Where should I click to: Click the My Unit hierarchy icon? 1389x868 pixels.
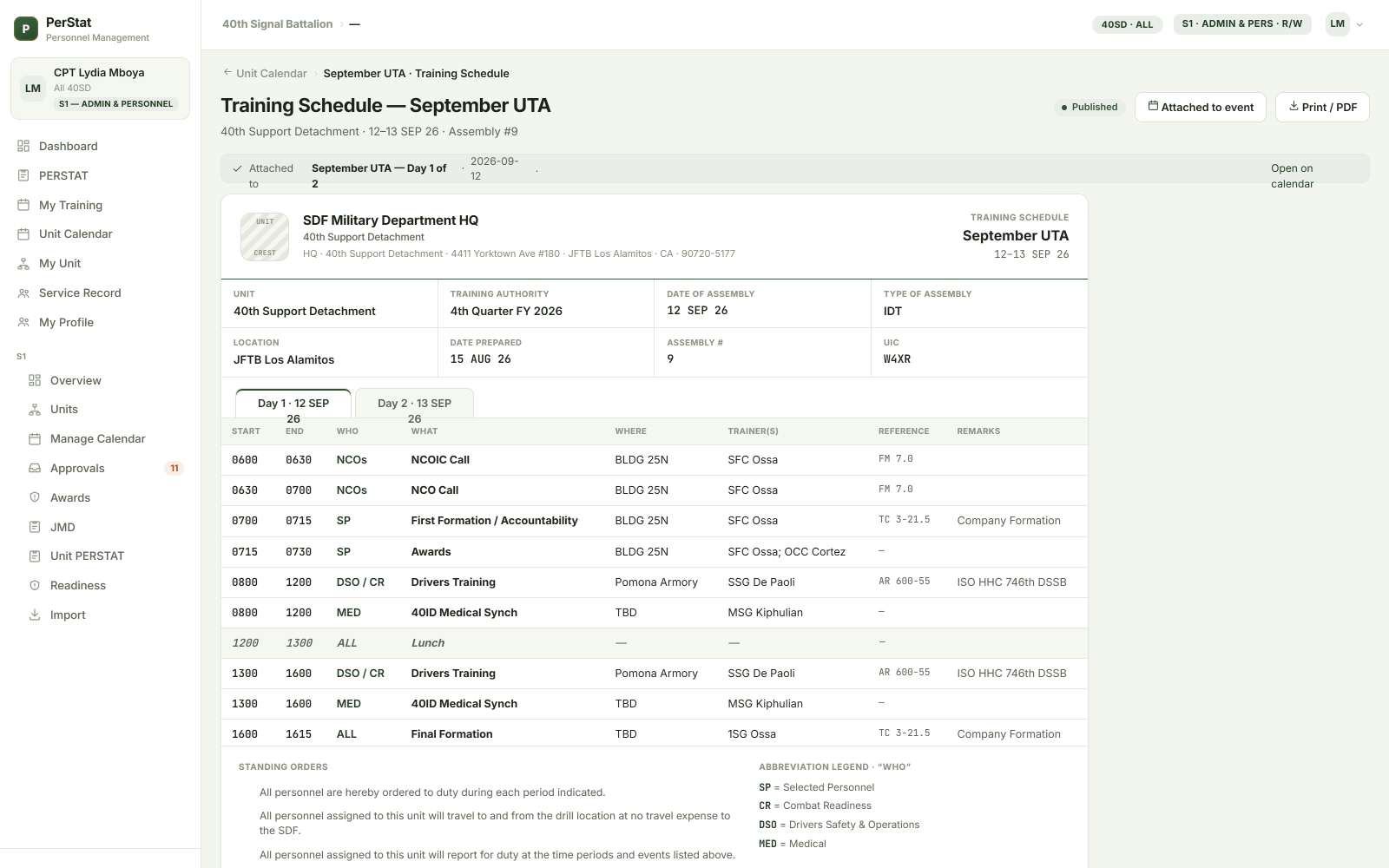tap(23, 263)
